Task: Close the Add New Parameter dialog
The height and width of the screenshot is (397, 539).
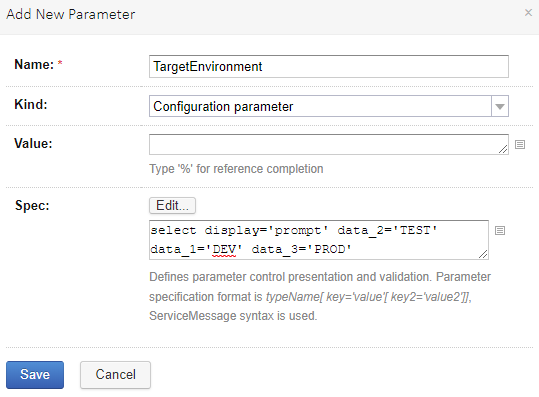Action: (528, 13)
